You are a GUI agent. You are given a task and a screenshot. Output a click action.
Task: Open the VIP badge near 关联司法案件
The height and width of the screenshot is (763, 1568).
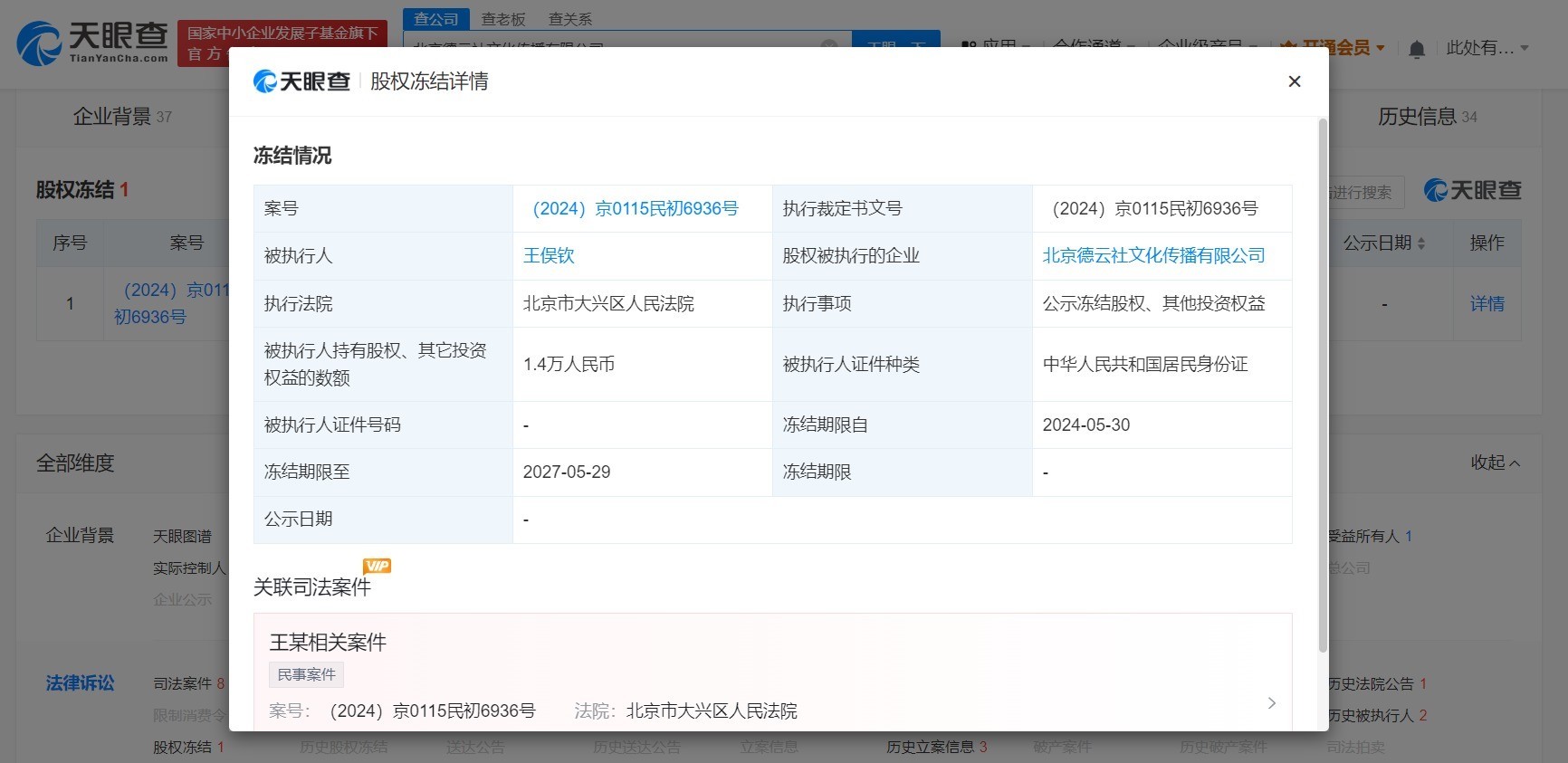377,567
